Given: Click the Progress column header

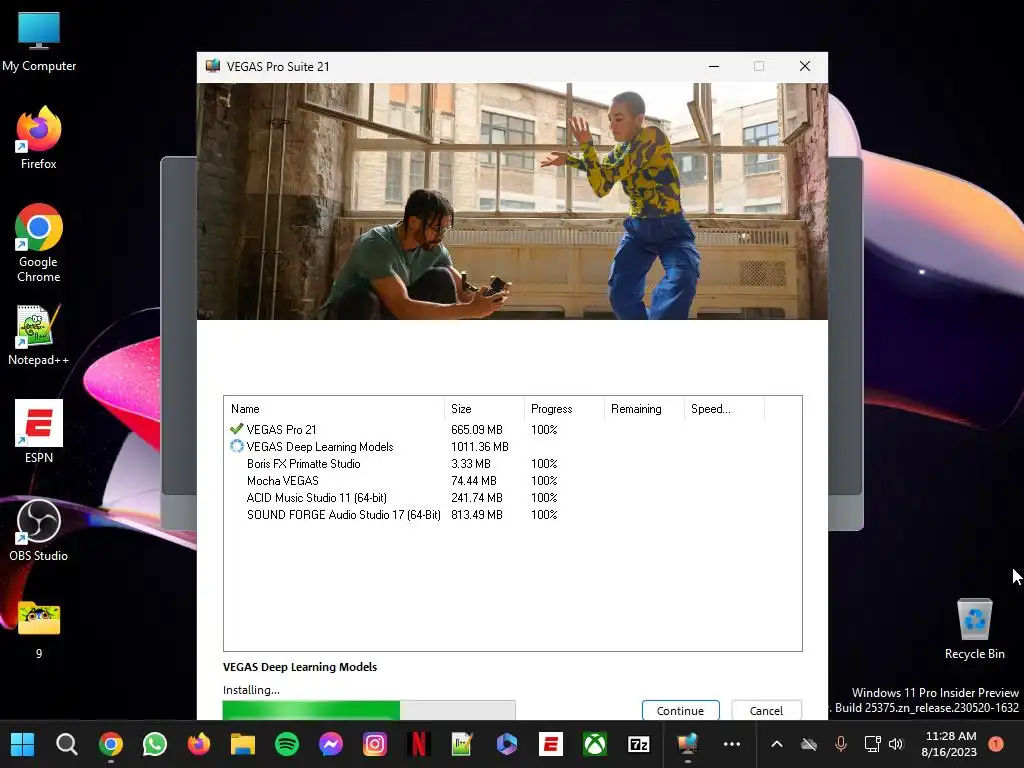Looking at the screenshot, I should [x=564, y=409].
